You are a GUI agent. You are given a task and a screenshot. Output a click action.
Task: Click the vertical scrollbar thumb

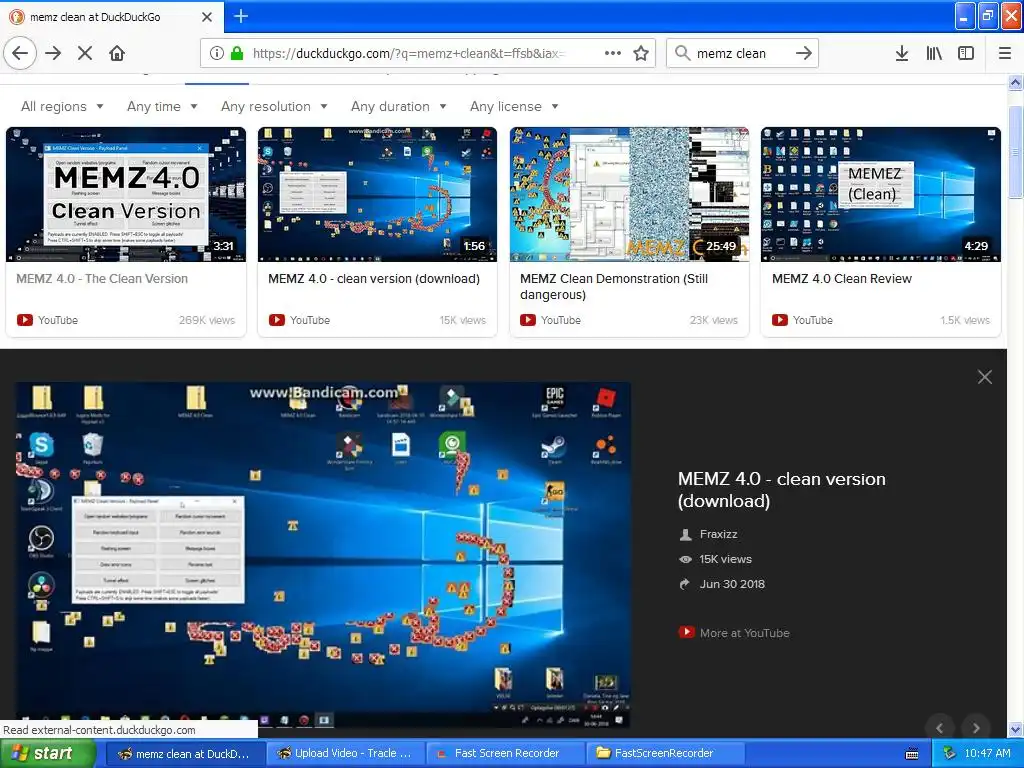(1016, 152)
